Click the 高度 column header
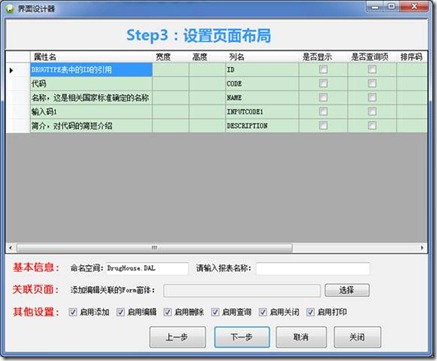The width and height of the screenshot is (437, 361). (x=207, y=57)
